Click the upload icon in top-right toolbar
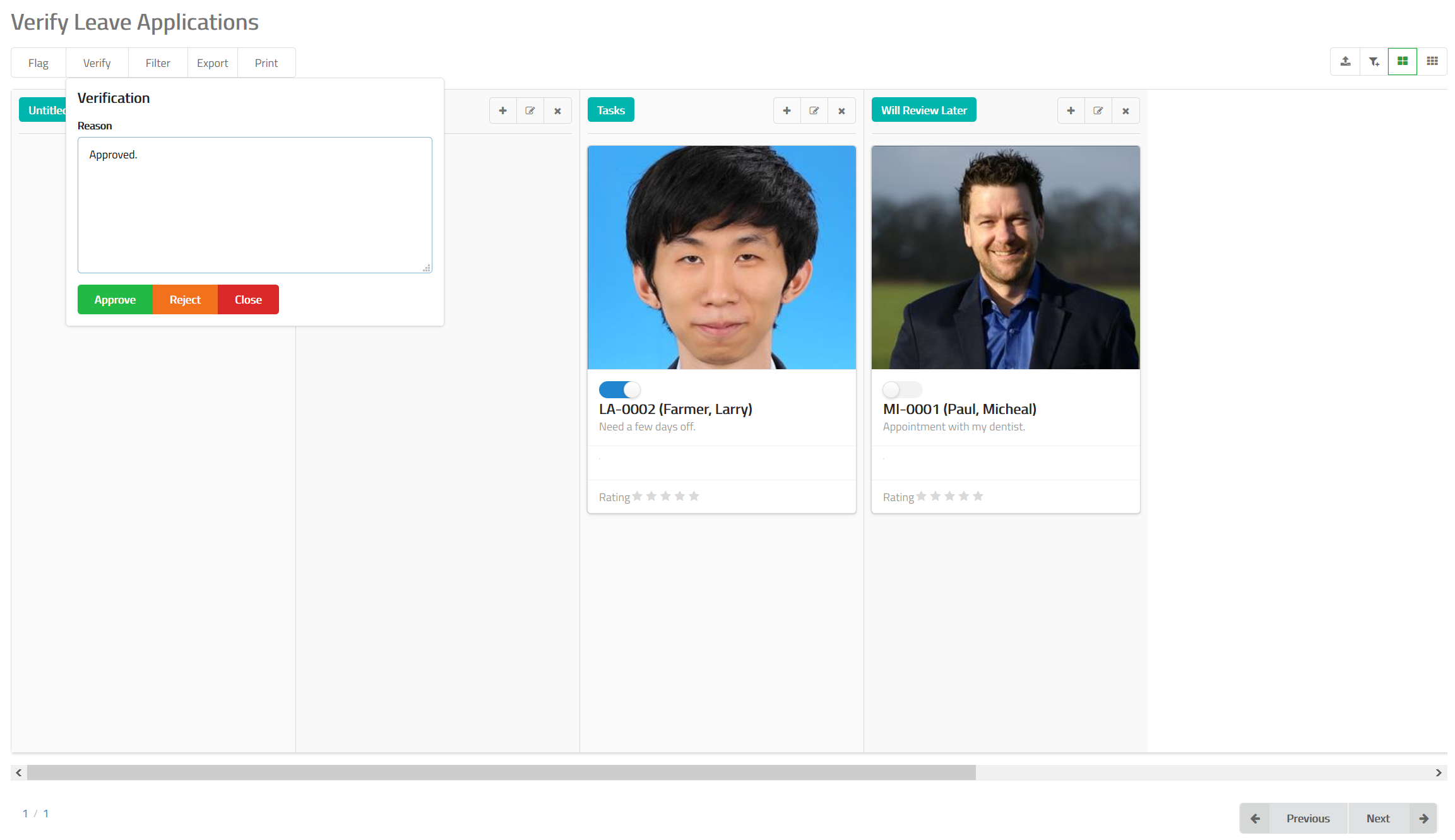 tap(1345, 61)
